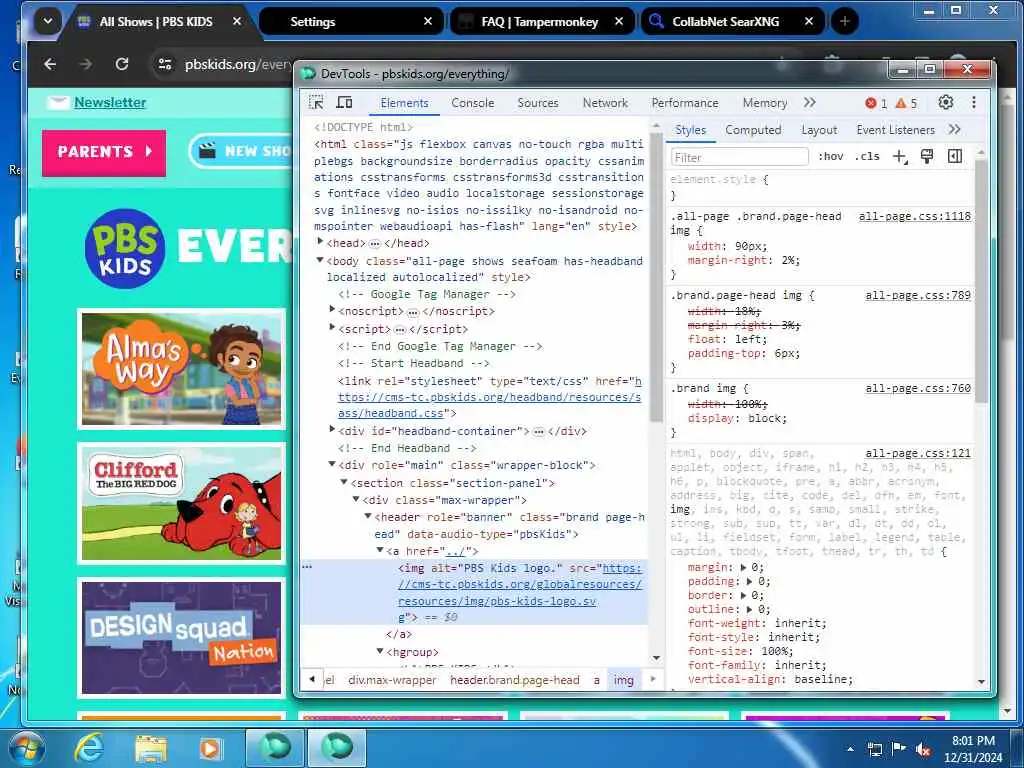Toggle the .cls class editor button

(x=867, y=157)
